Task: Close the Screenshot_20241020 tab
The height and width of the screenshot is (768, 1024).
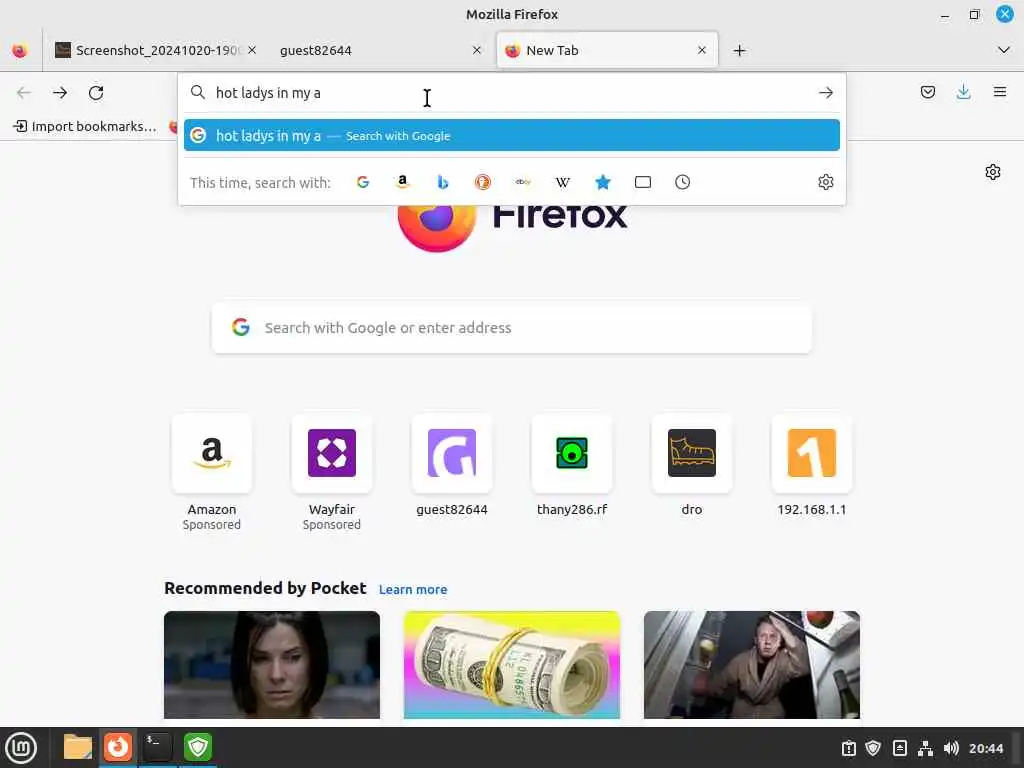Action: (x=252, y=50)
